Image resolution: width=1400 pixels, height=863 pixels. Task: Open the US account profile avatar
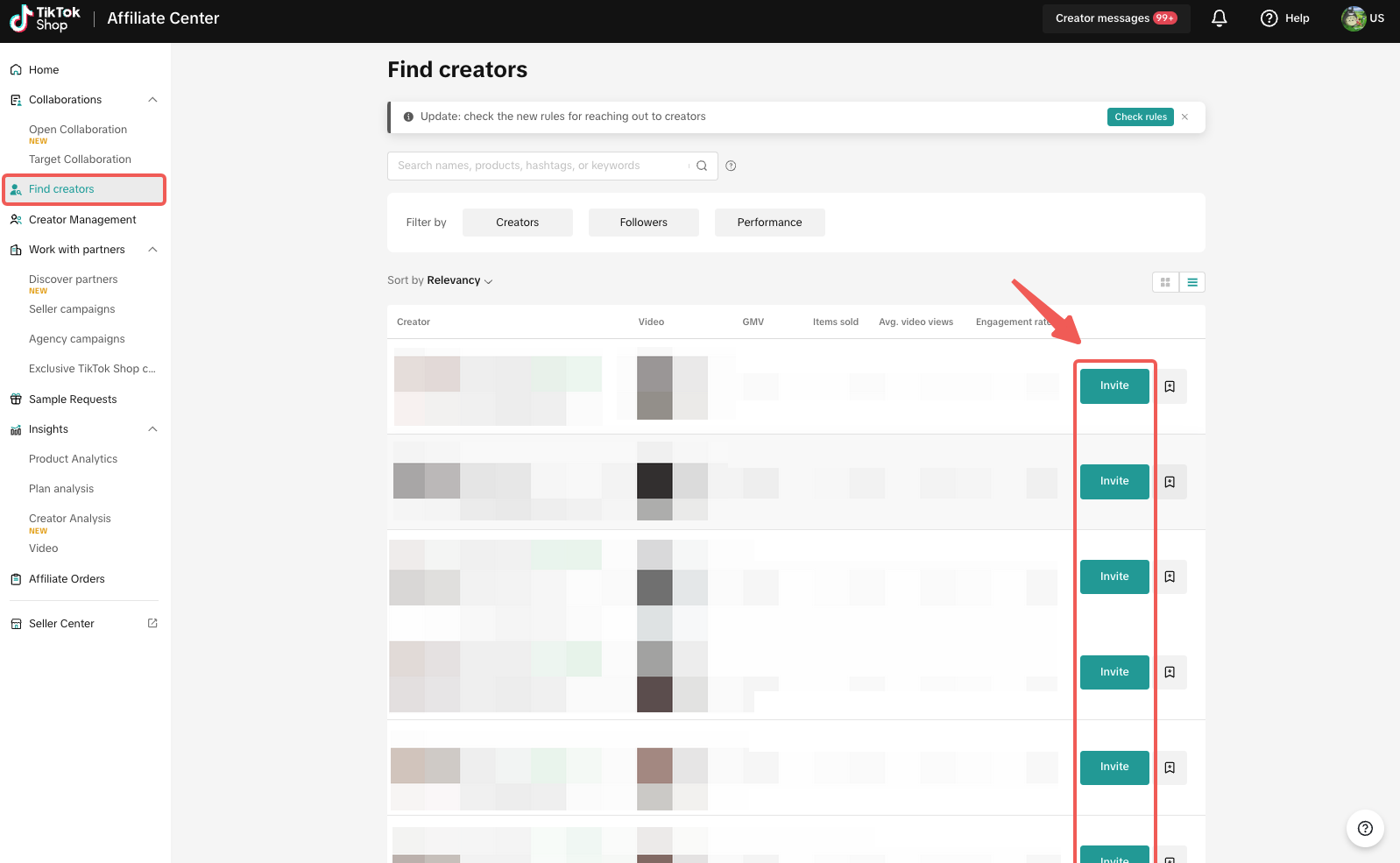[x=1354, y=18]
